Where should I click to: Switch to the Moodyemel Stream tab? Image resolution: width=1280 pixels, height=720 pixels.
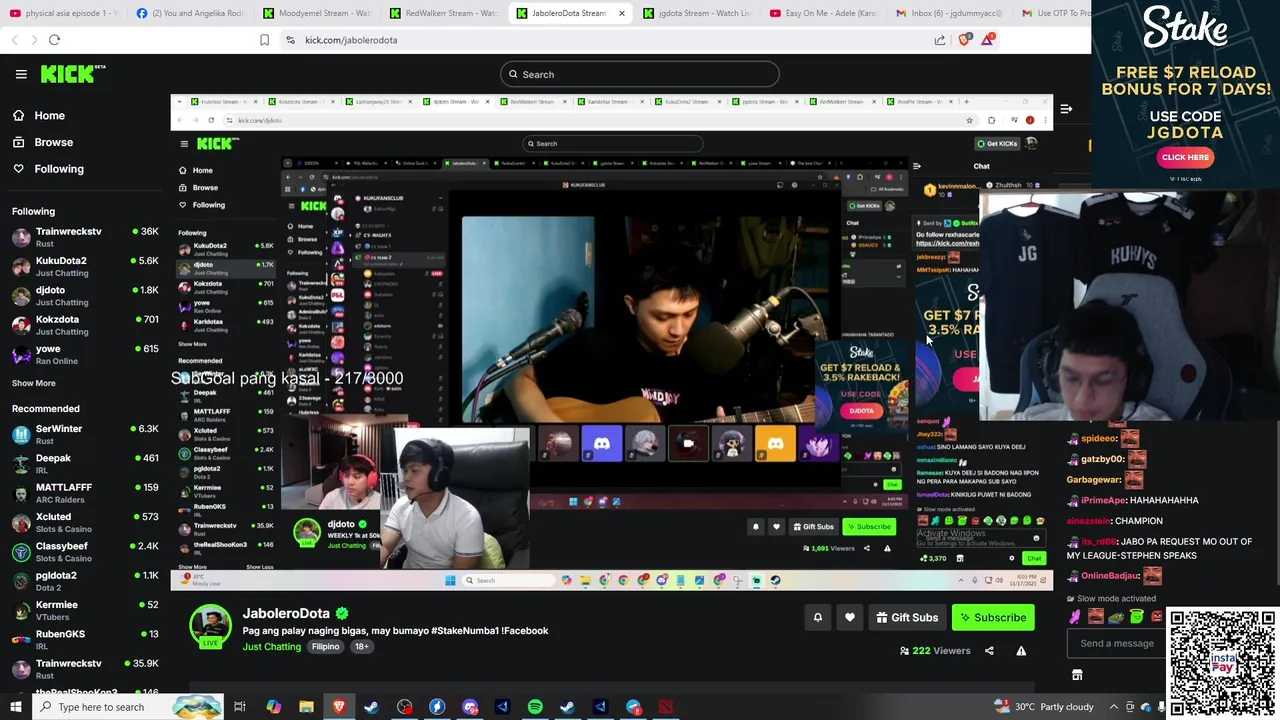click(316, 13)
